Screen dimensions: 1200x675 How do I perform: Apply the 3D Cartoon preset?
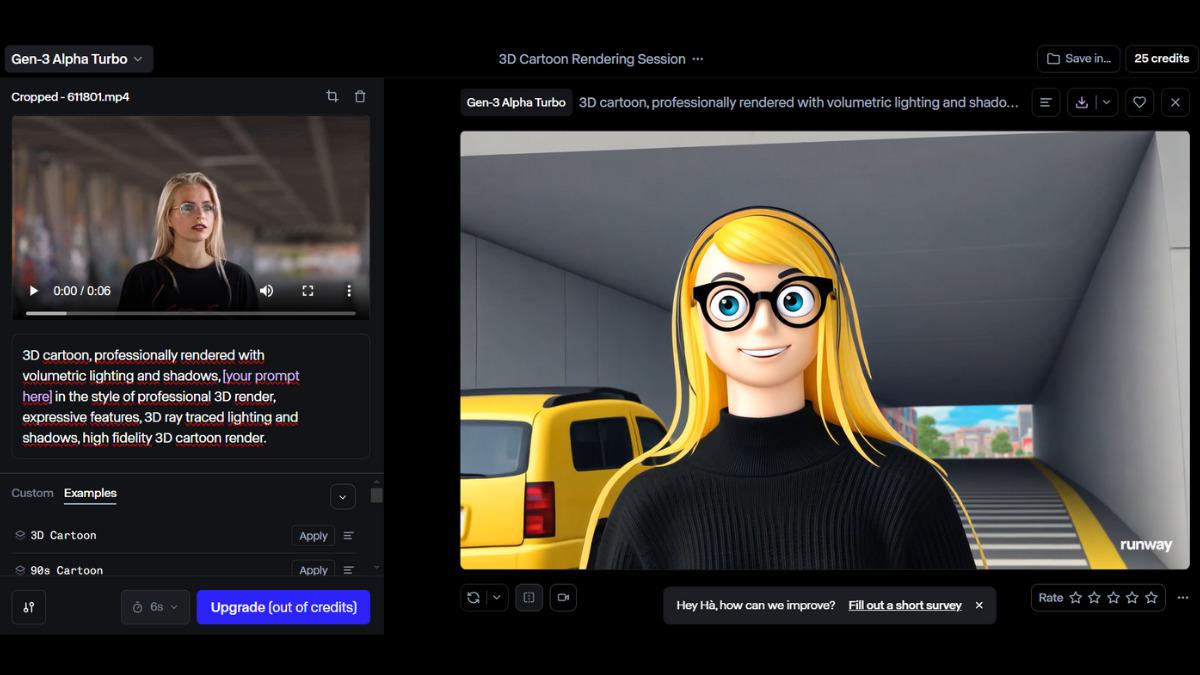click(x=313, y=536)
